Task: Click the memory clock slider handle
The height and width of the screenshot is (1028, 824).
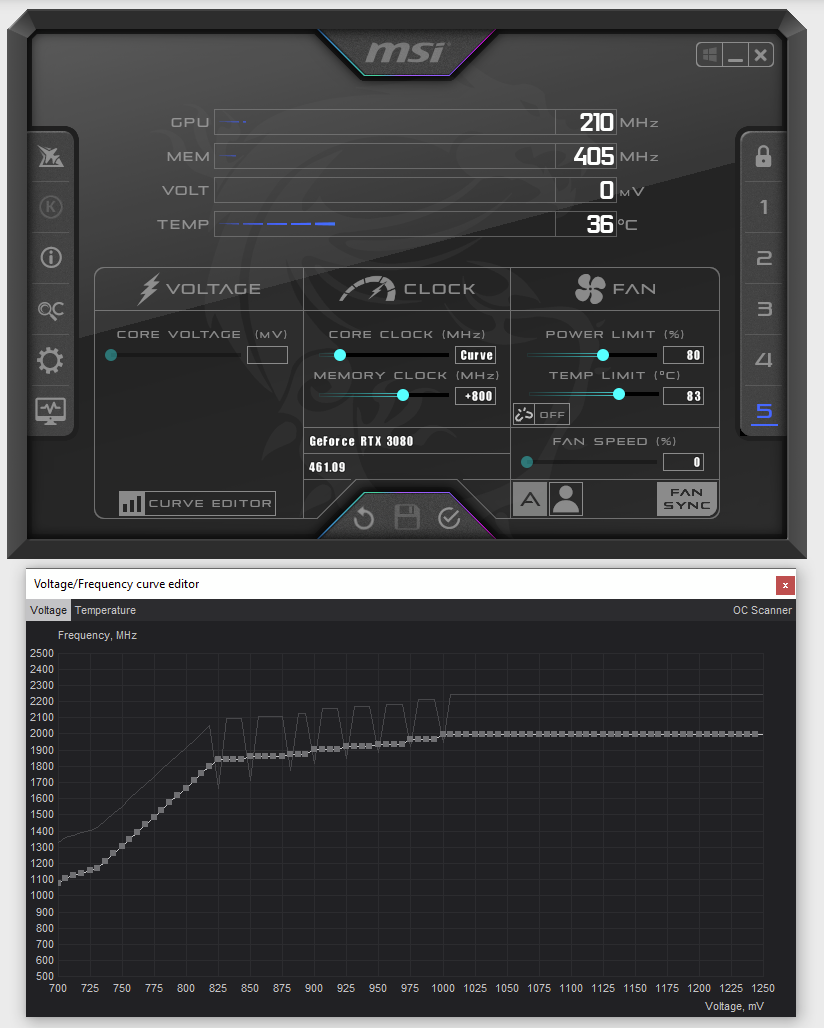Action: pyautogui.click(x=403, y=395)
